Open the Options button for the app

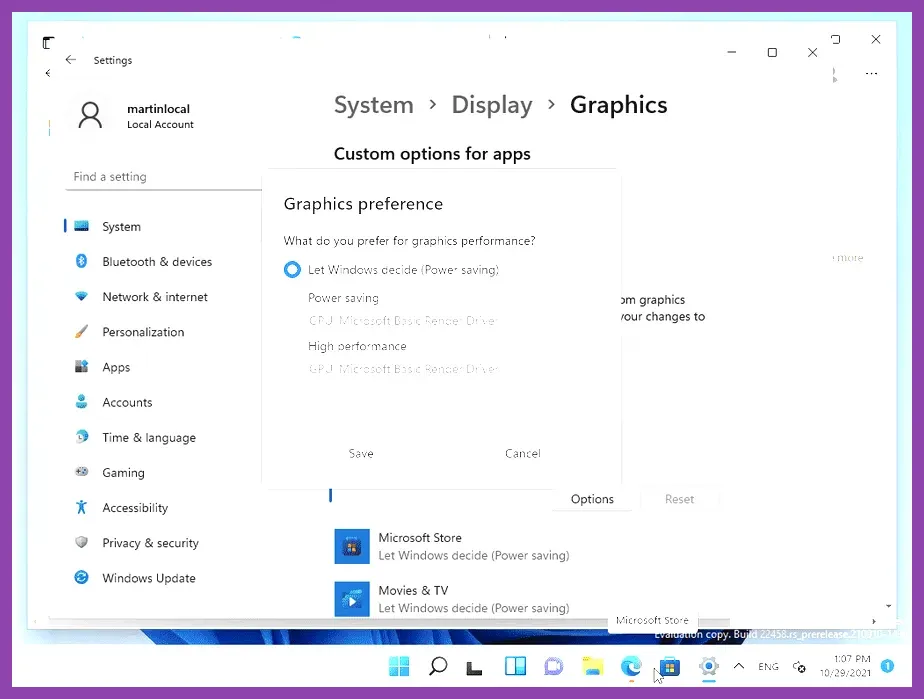click(592, 499)
